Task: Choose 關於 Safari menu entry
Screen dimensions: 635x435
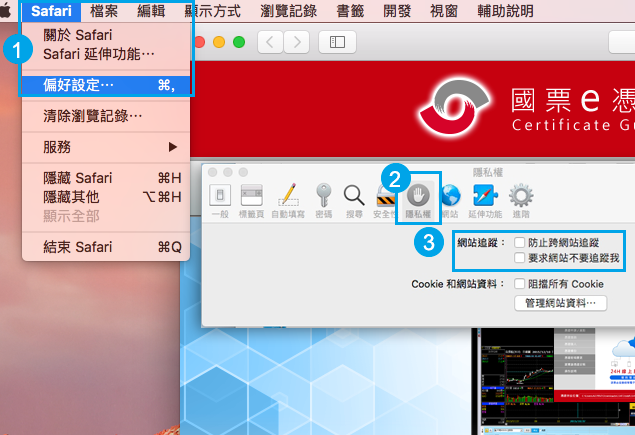Action: 106,35
